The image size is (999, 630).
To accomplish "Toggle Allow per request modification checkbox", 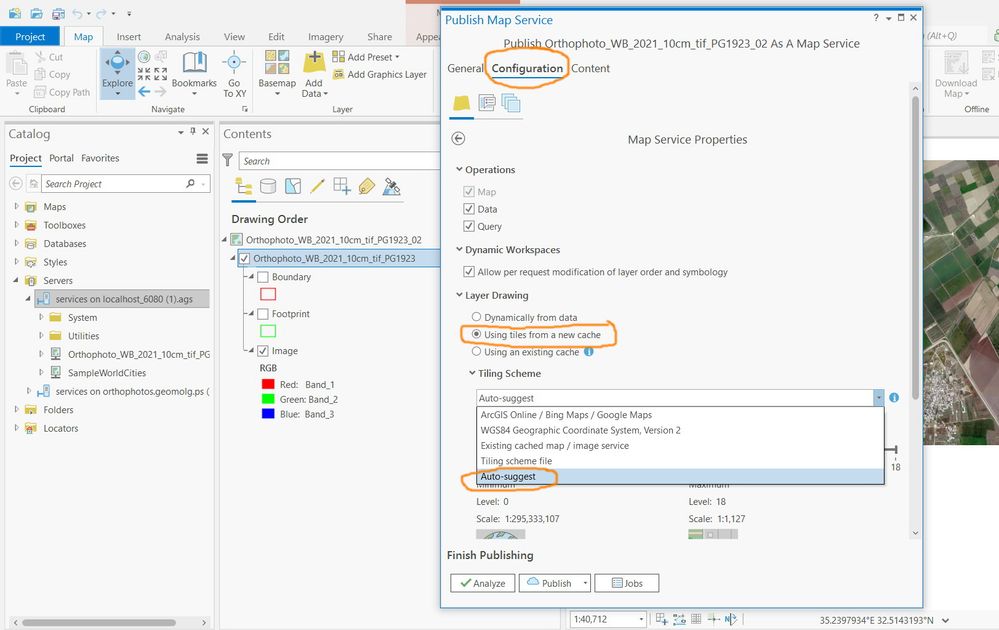I will pyautogui.click(x=469, y=272).
